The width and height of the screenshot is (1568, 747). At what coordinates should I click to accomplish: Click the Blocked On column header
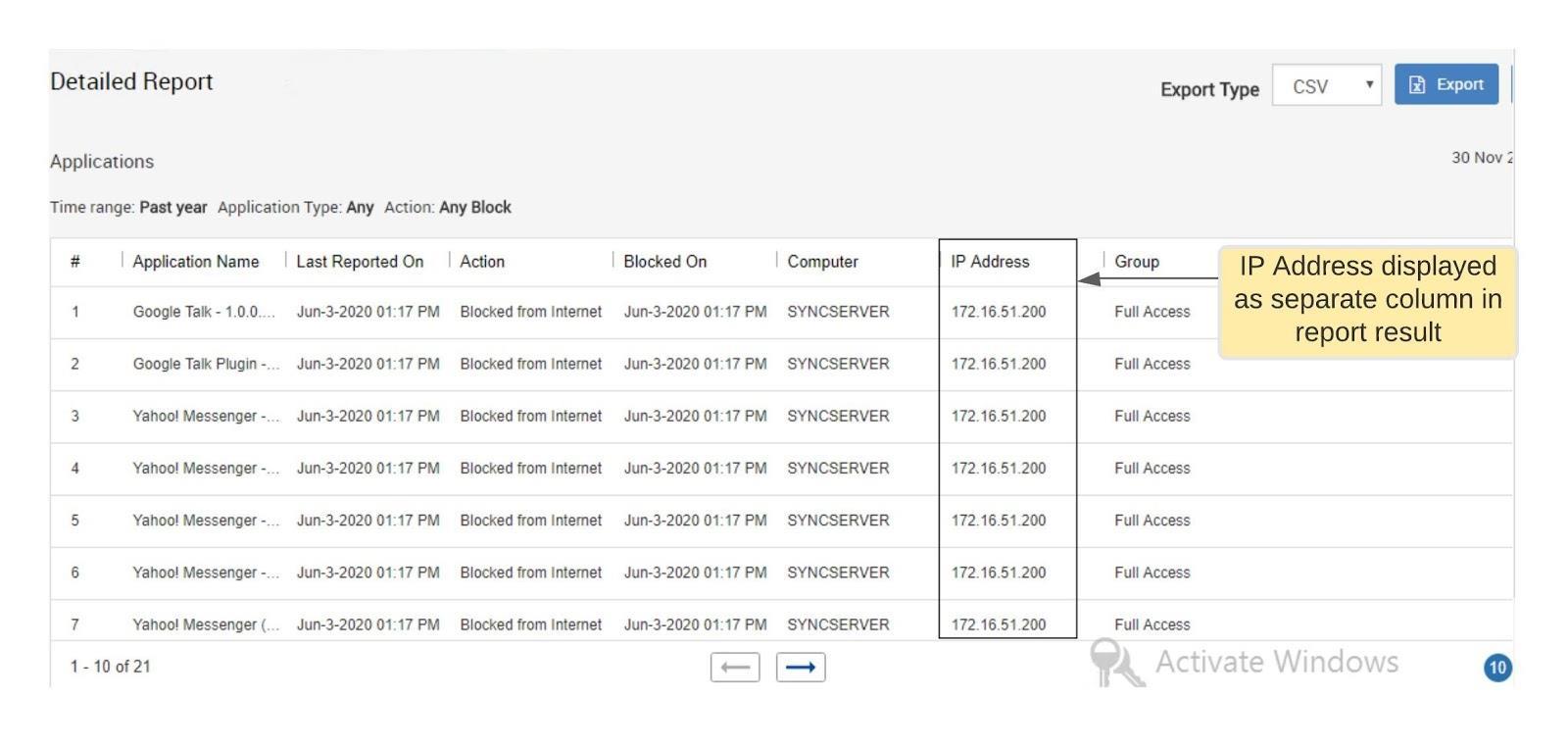665,262
